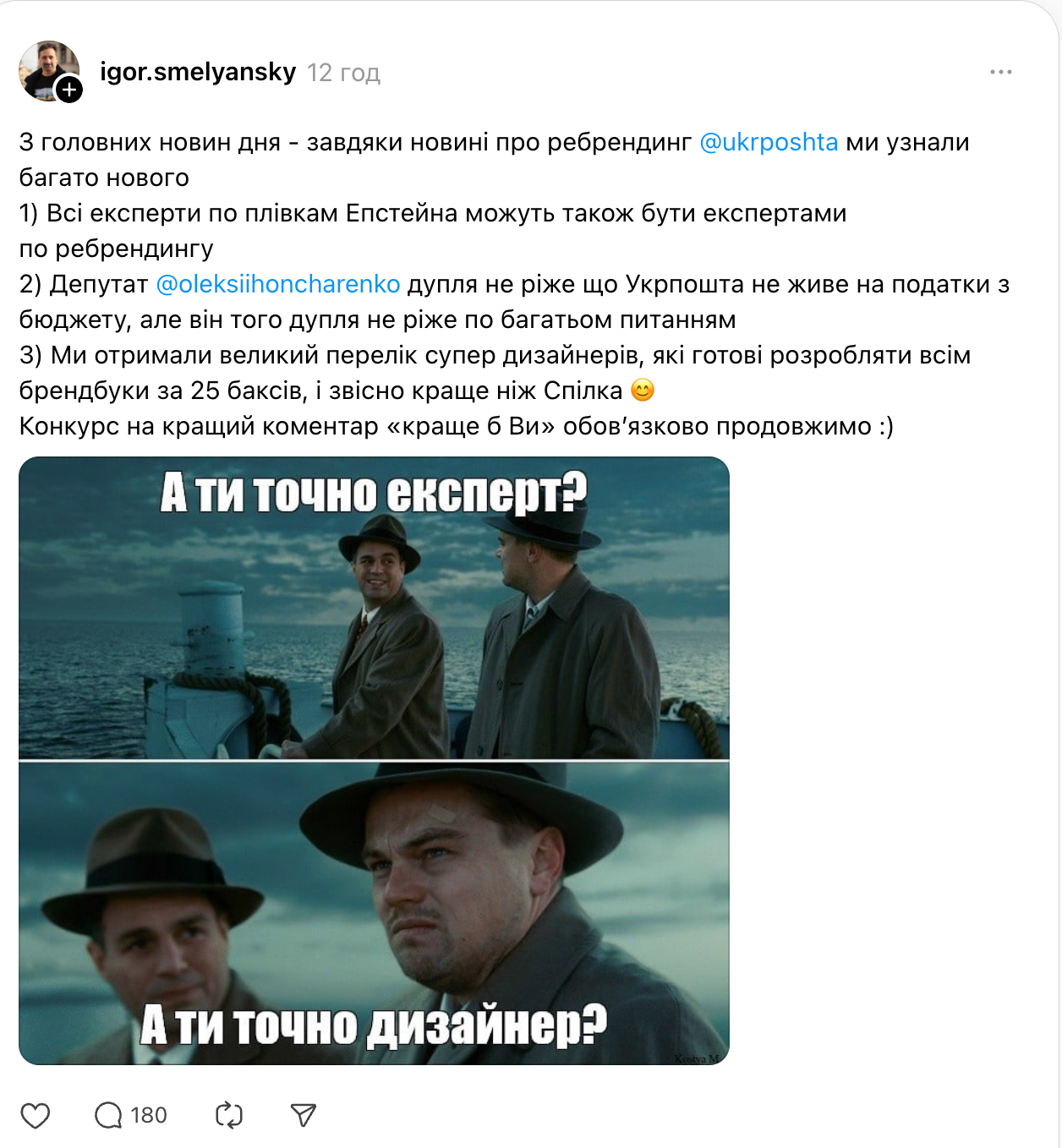Open the three-dot more options menu
Image resolution: width=1062 pixels, height=1148 pixels.
pyautogui.click(x=1001, y=73)
